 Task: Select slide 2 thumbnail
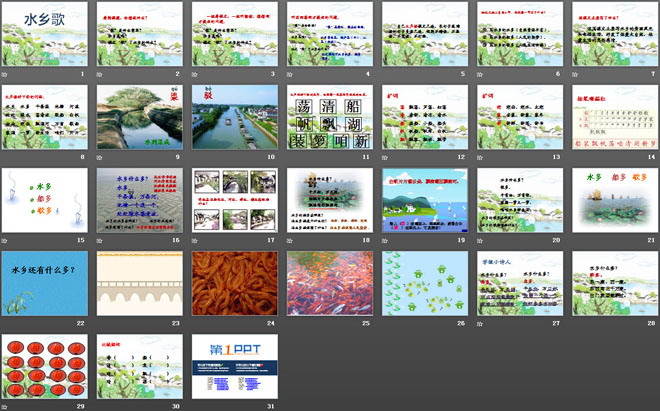coord(140,34)
